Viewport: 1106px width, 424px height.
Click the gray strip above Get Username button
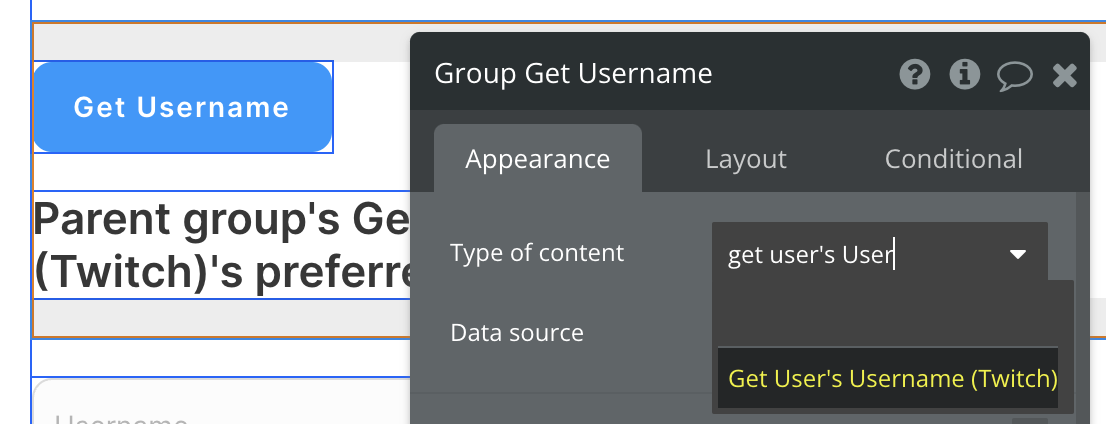[x=220, y=43]
